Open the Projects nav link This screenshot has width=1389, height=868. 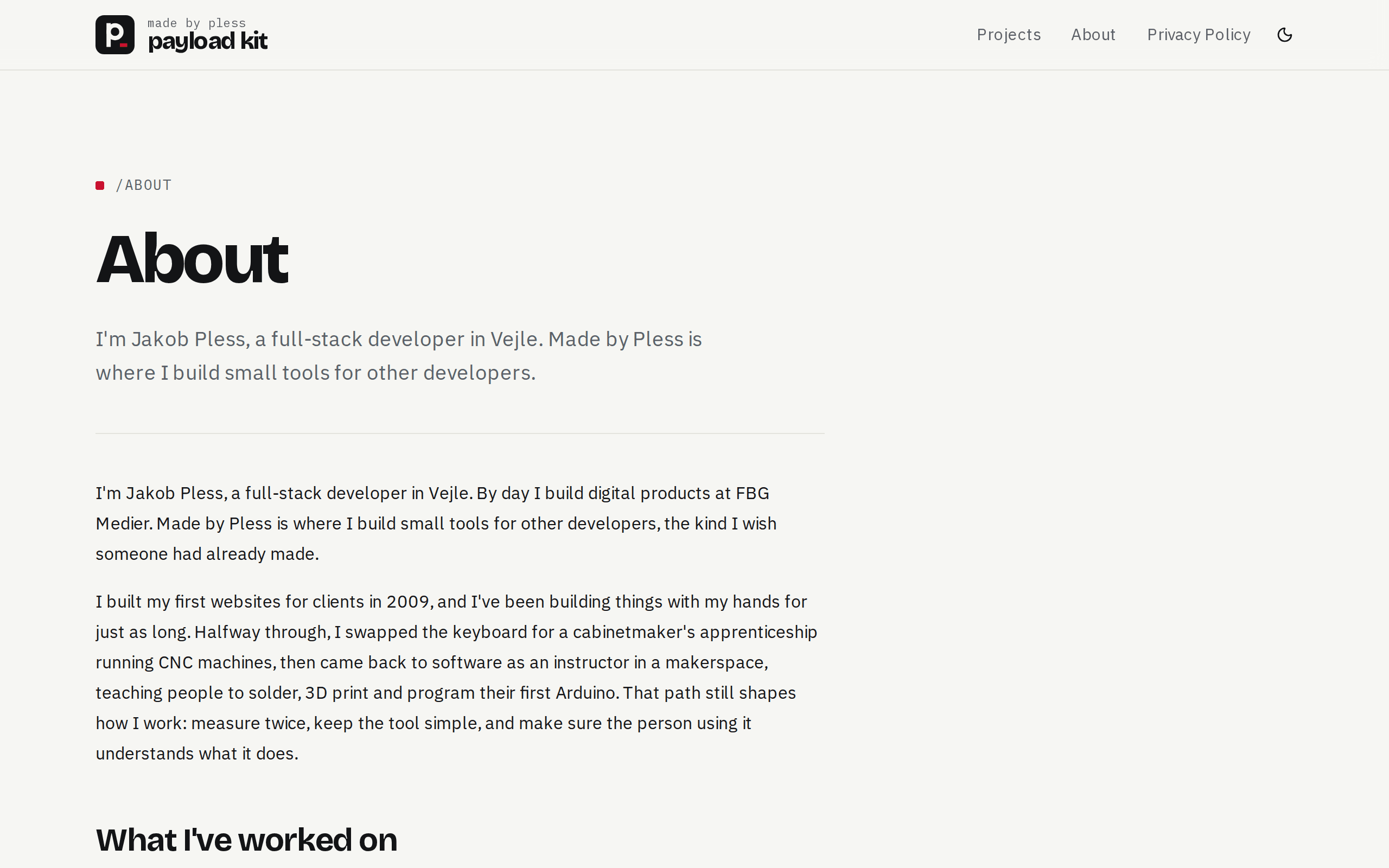[1009, 35]
